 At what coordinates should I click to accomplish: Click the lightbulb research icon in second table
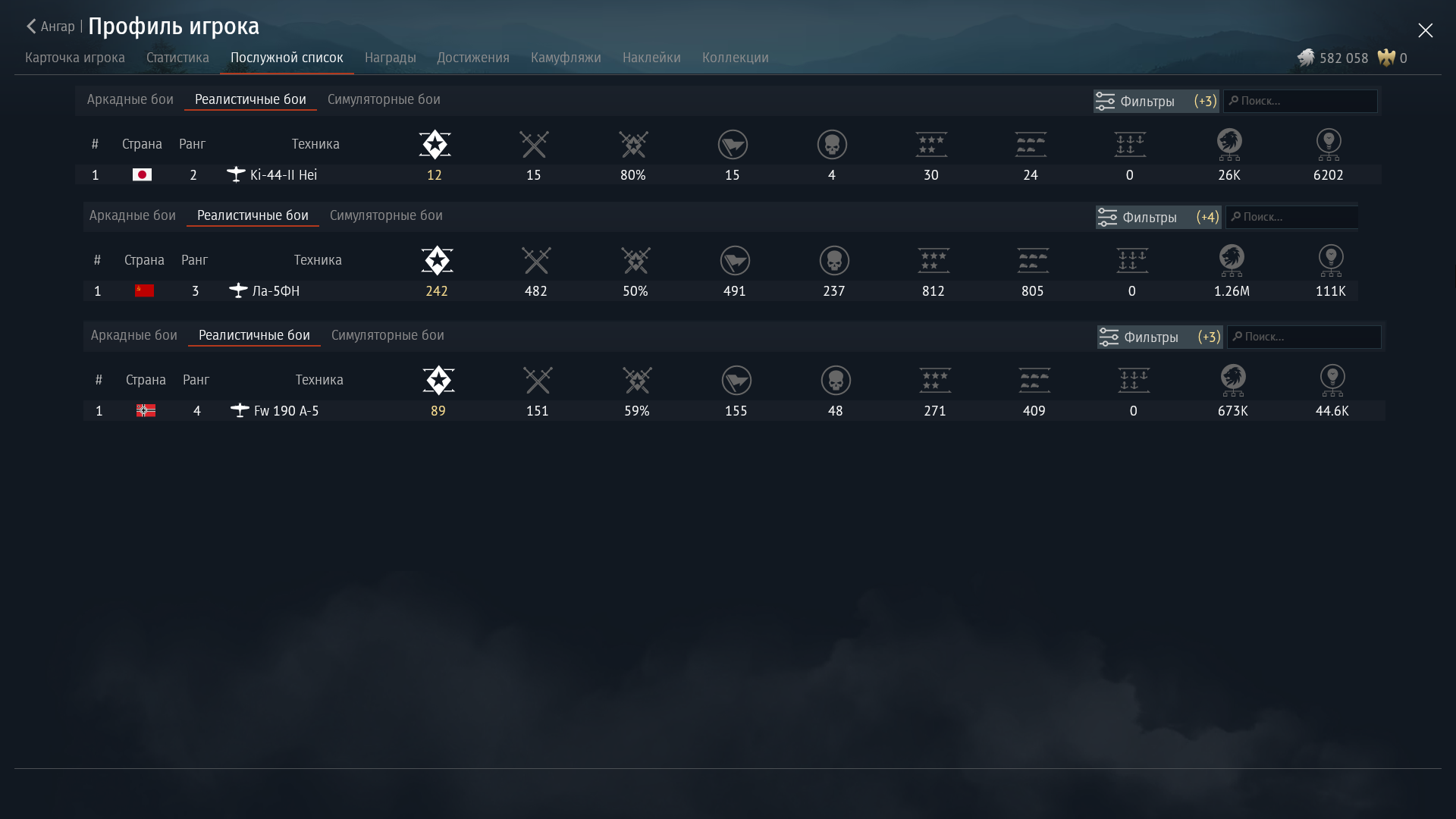(x=1331, y=260)
